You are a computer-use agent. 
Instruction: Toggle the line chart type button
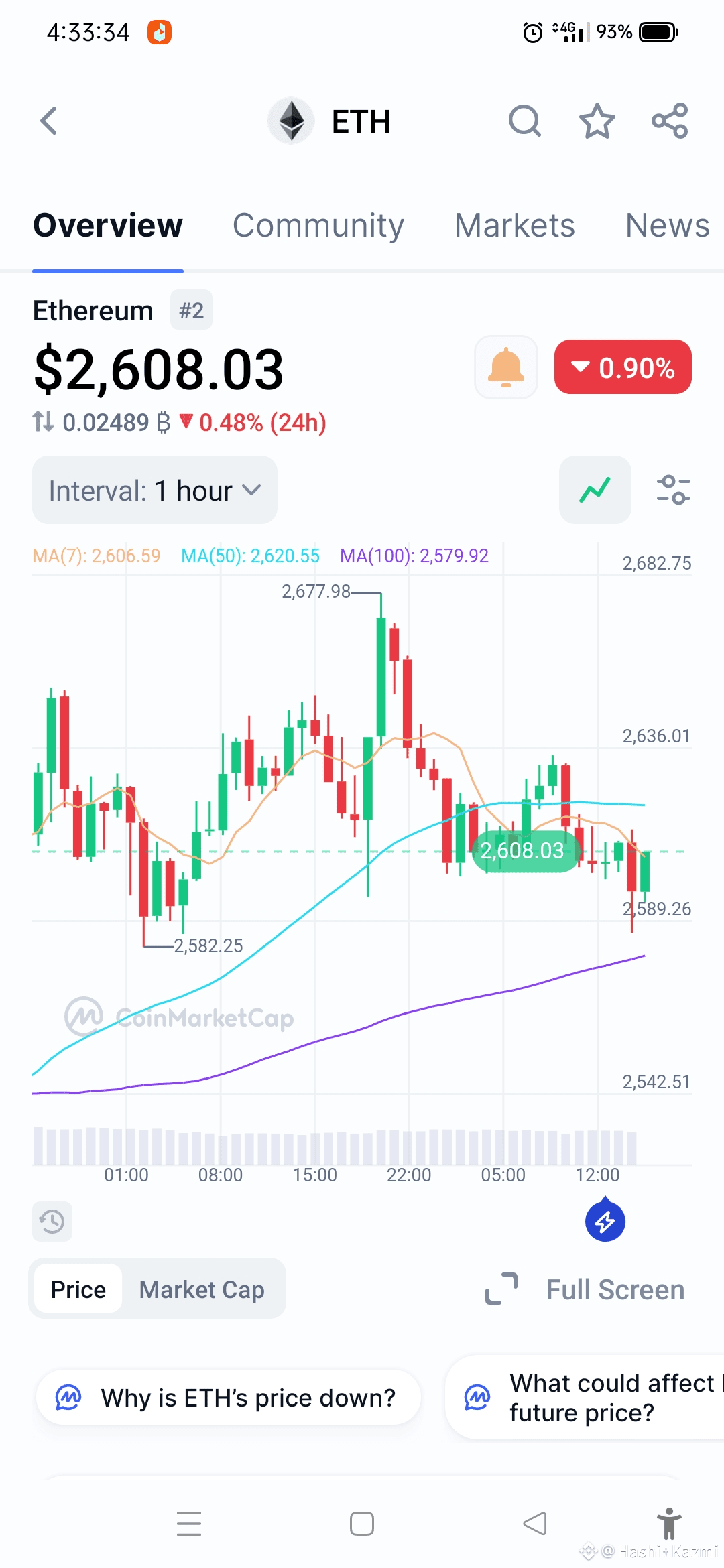tap(595, 490)
